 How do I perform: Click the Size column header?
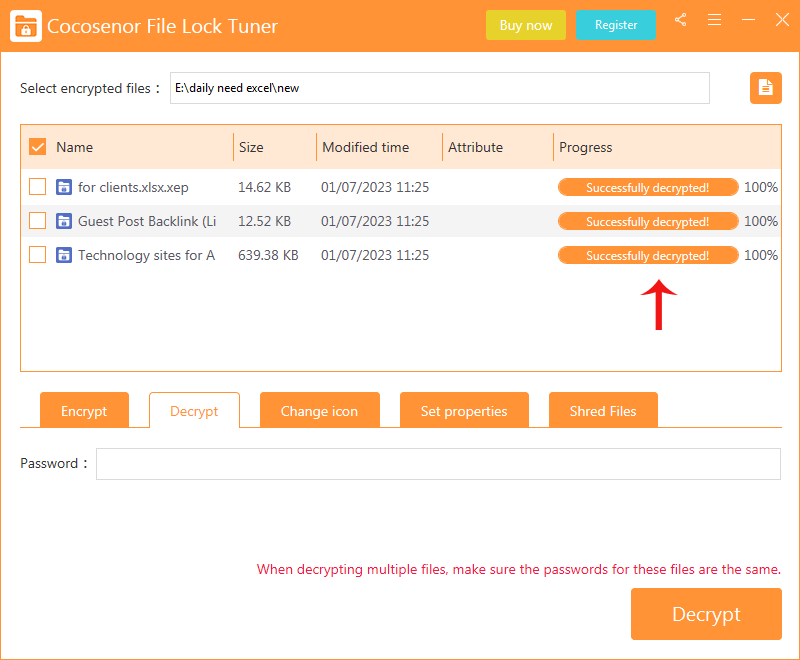(x=251, y=147)
